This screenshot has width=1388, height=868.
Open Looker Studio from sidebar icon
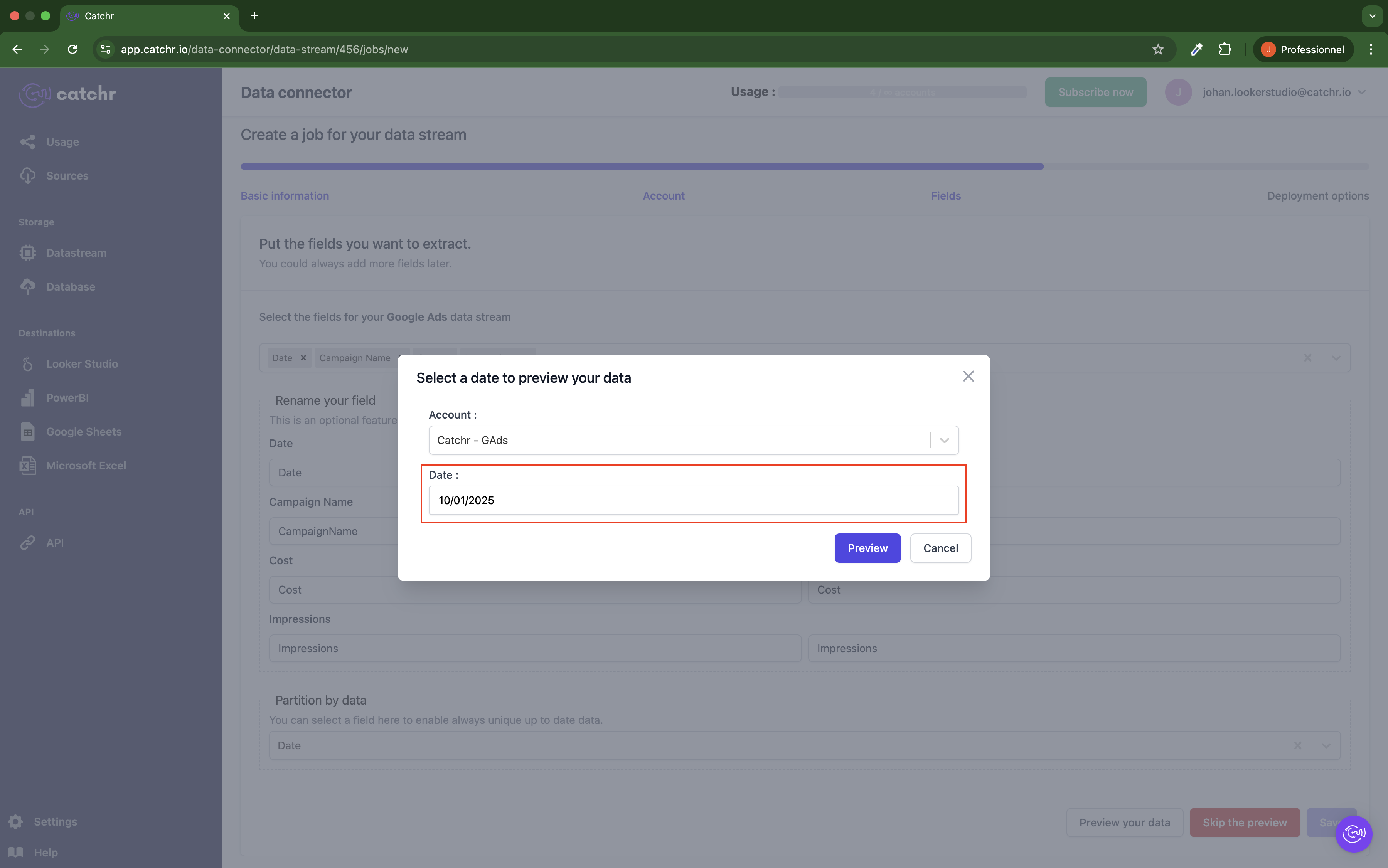(x=27, y=364)
